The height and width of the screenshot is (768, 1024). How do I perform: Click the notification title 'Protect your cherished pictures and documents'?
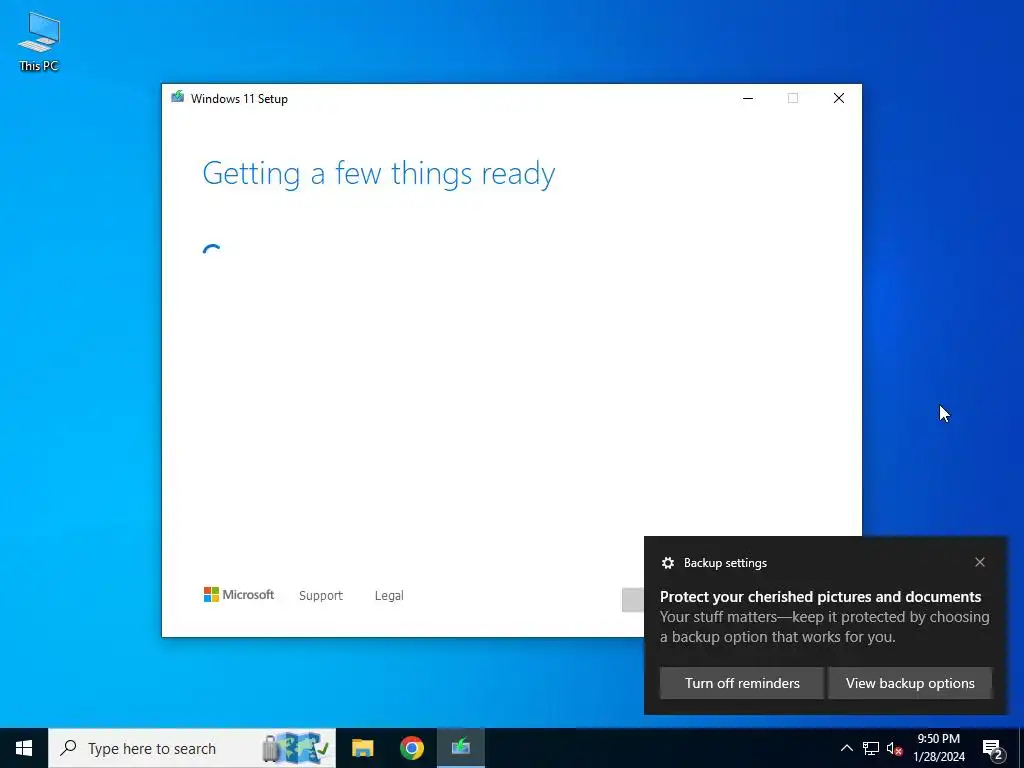[820, 597]
